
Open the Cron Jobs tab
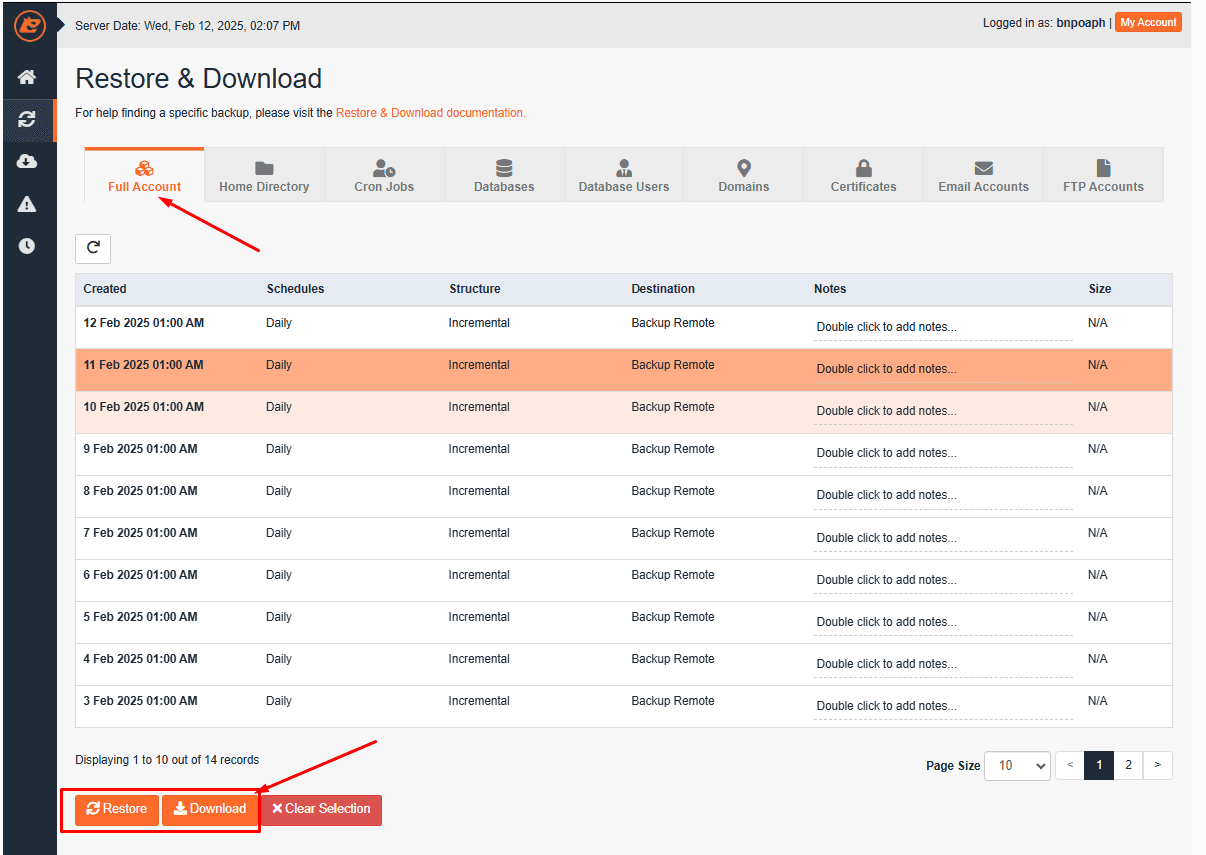pos(384,176)
